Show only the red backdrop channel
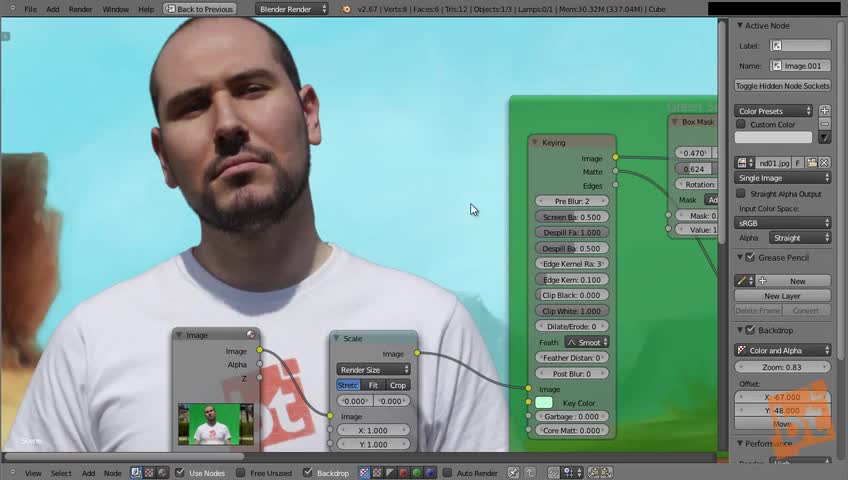Image resolution: width=848 pixels, height=480 pixels. pos(403,473)
